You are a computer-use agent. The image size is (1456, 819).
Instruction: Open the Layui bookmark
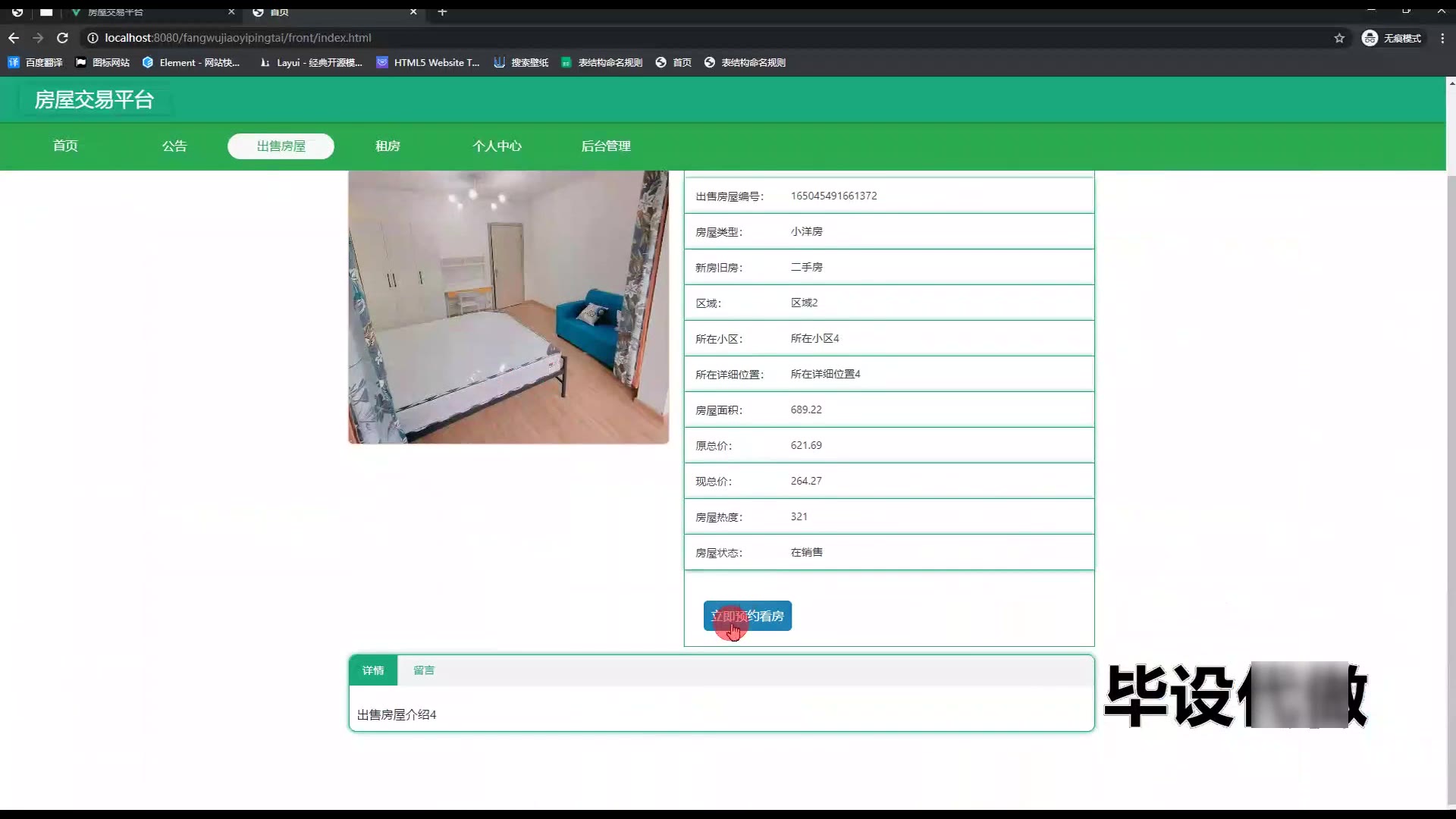(311, 62)
